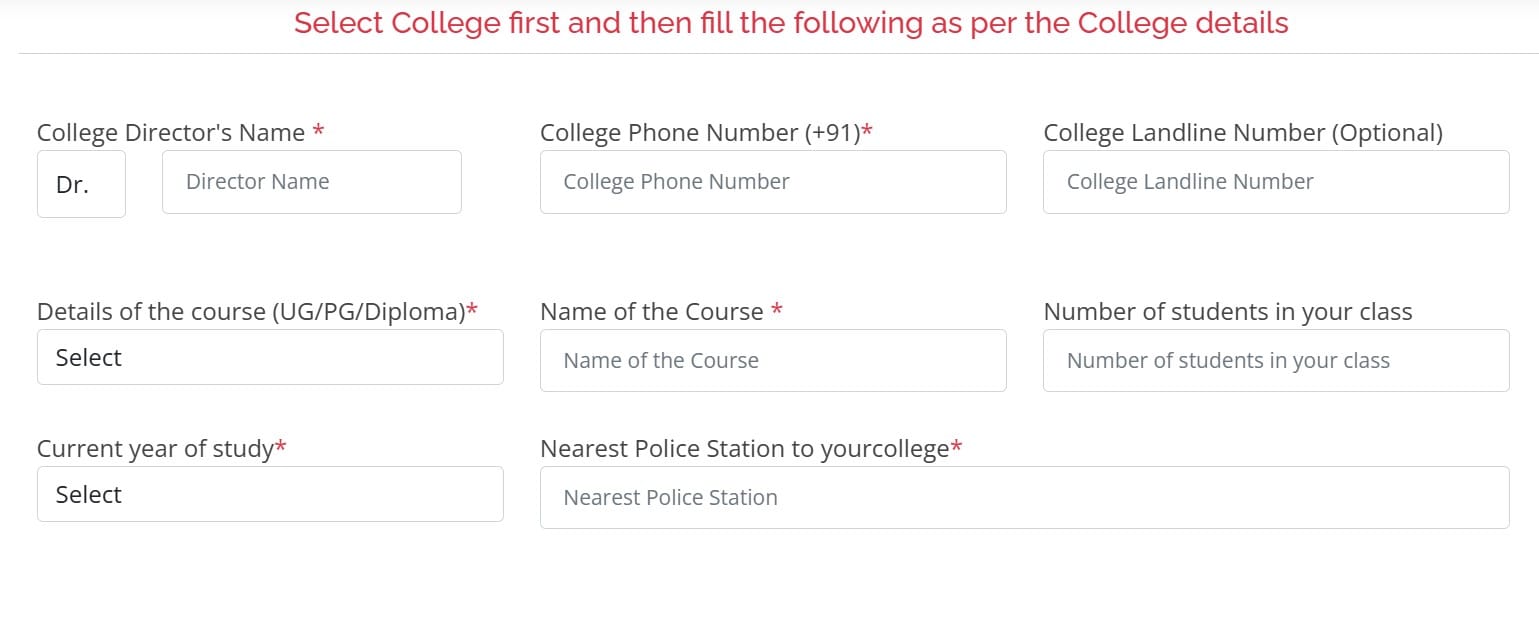Screen dimensions: 1539x625
Task: Expand the 'Current year of study' Select dropdown
Action: point(270,494)
